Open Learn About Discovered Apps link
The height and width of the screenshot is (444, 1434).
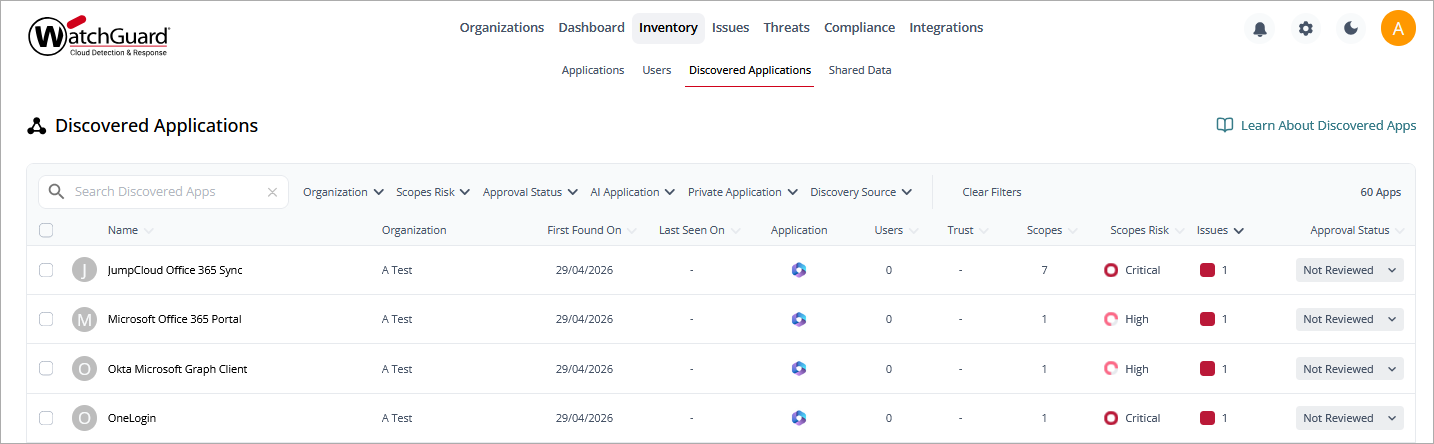pyautogui.click(x=1328, y=125)
